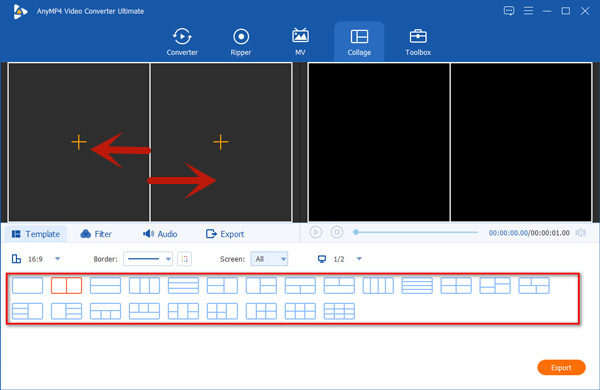Mute the preview volume speaker icon
Screen dimensions: 600x390
click(x=581, y=232)
